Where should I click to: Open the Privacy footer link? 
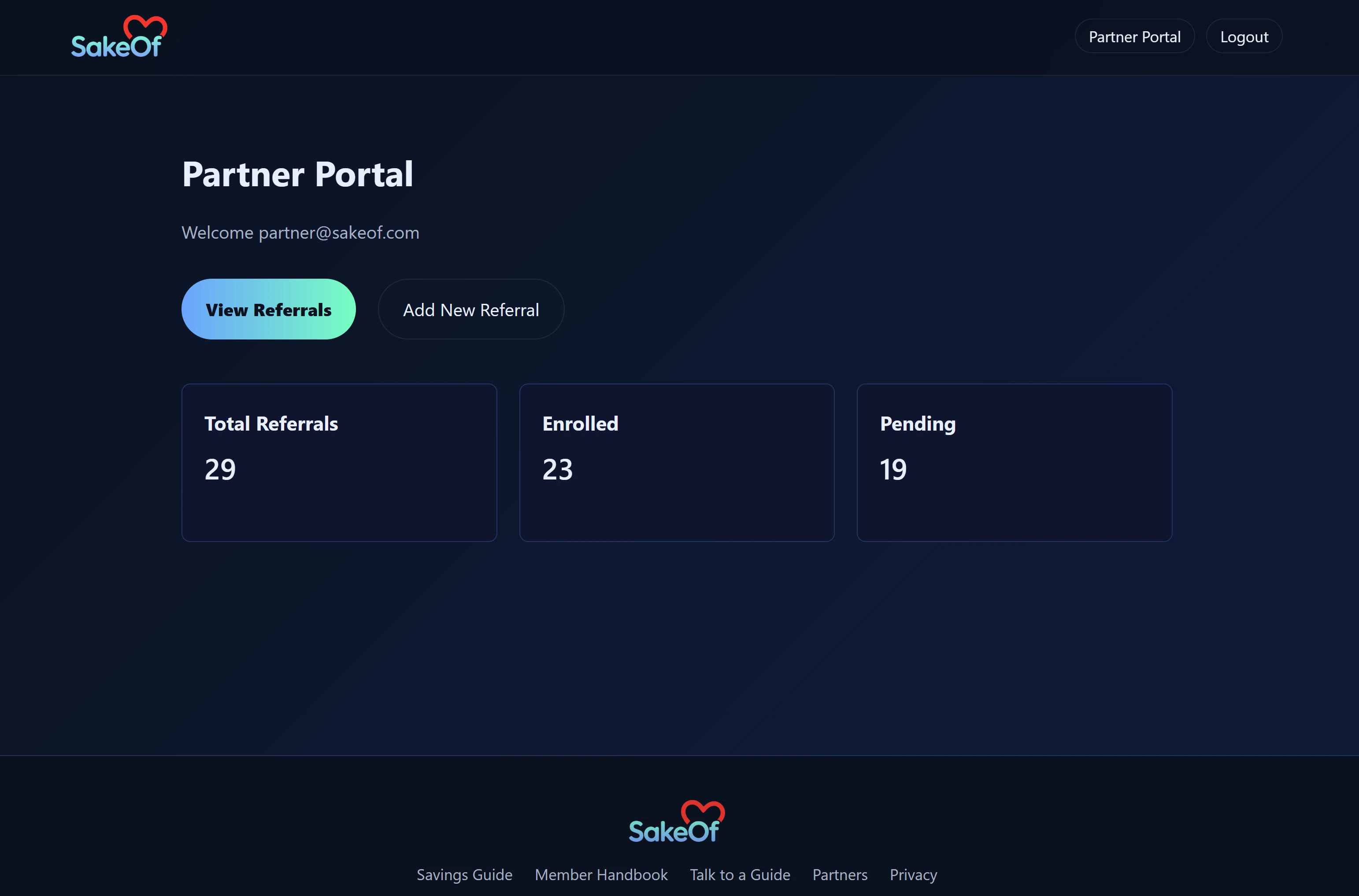point(913,874)
